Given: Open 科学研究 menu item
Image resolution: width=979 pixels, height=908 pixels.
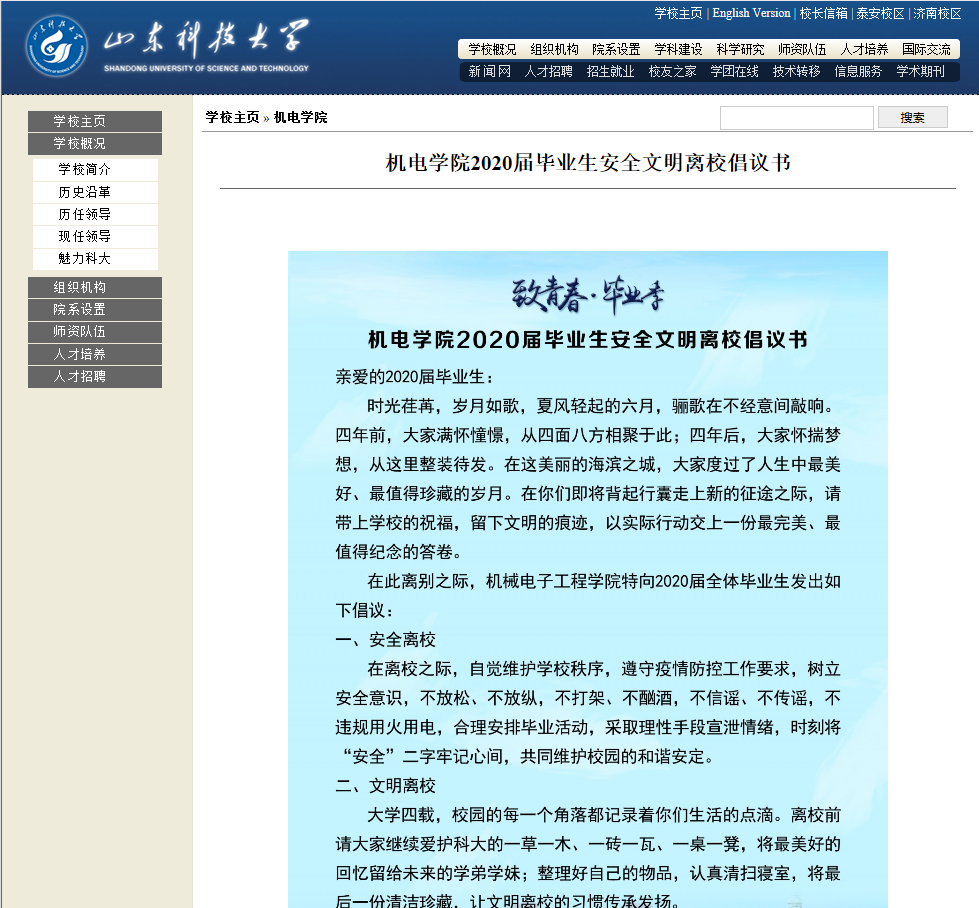Looking at the screenshot, I should click(x=740, y=49).
